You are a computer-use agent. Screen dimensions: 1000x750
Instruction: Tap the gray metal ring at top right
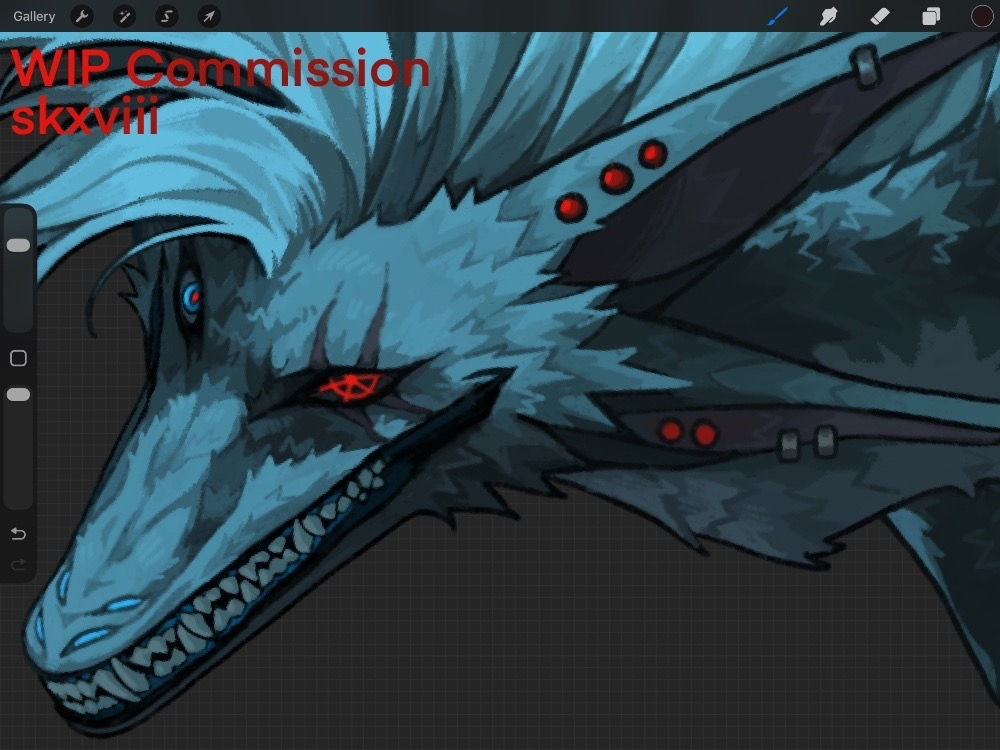pos(865,66)
